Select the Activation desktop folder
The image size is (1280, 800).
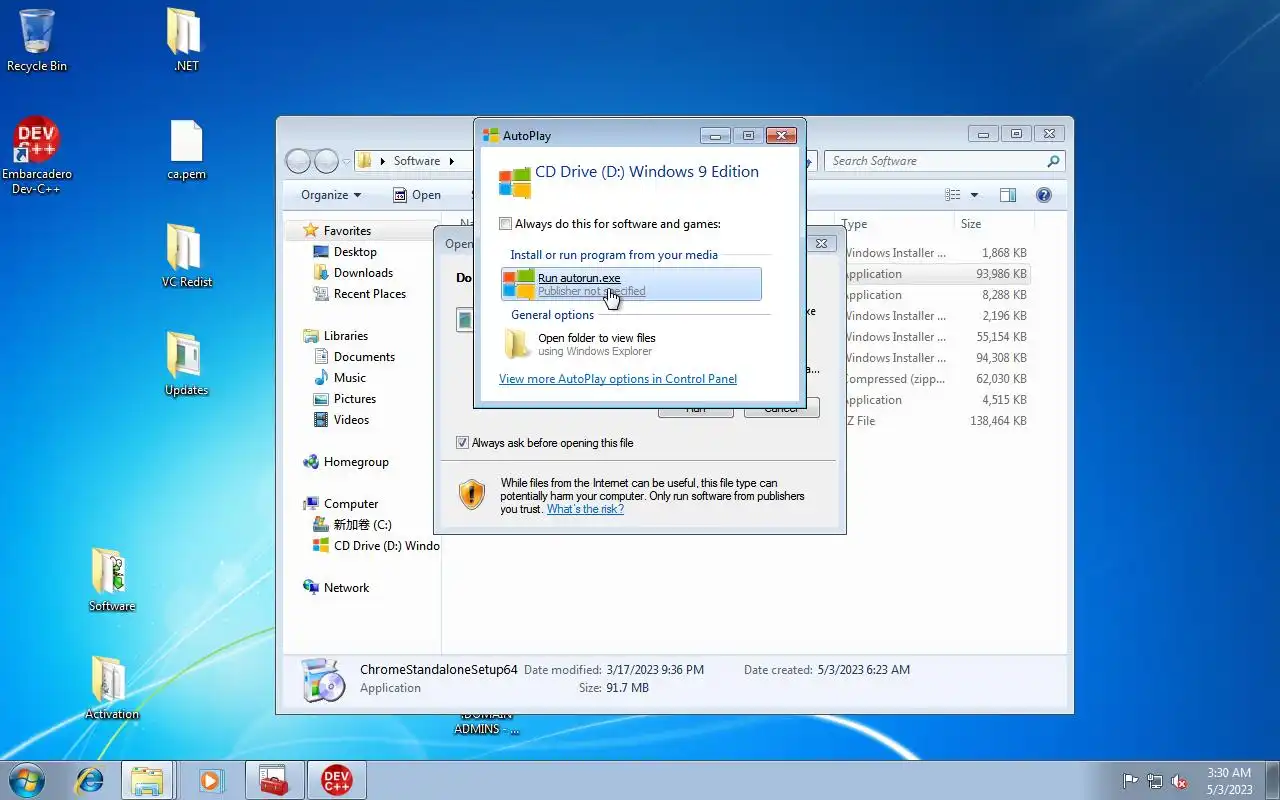click(x=112, y=688)
